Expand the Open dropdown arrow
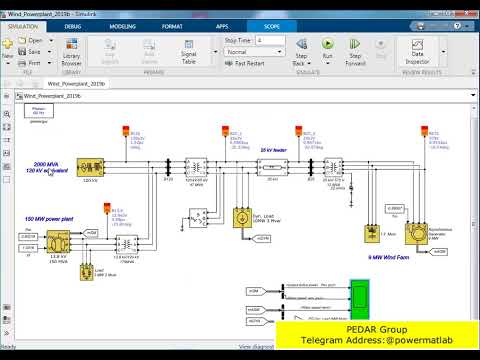The width and height of the screenshot is (480, 360). click(51, 40)
